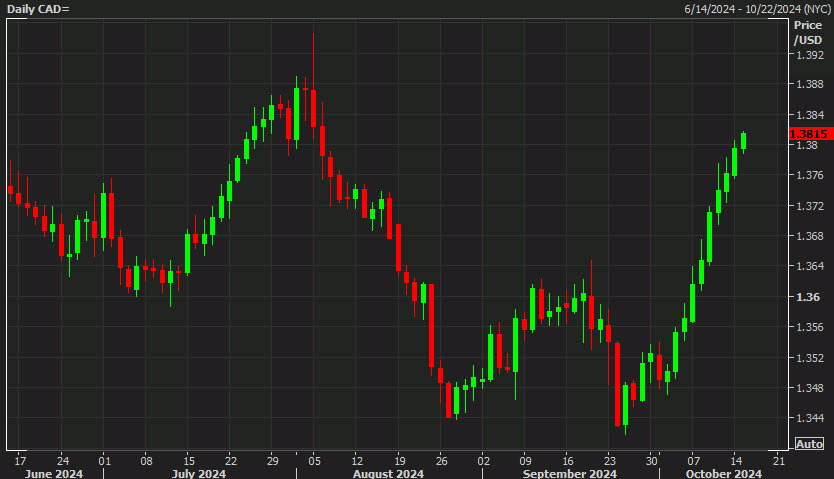Screen dimensions: 834x479
Task: Click the date tick 09 on time axis
Action: pyautogui.click(x=526, y=461)
